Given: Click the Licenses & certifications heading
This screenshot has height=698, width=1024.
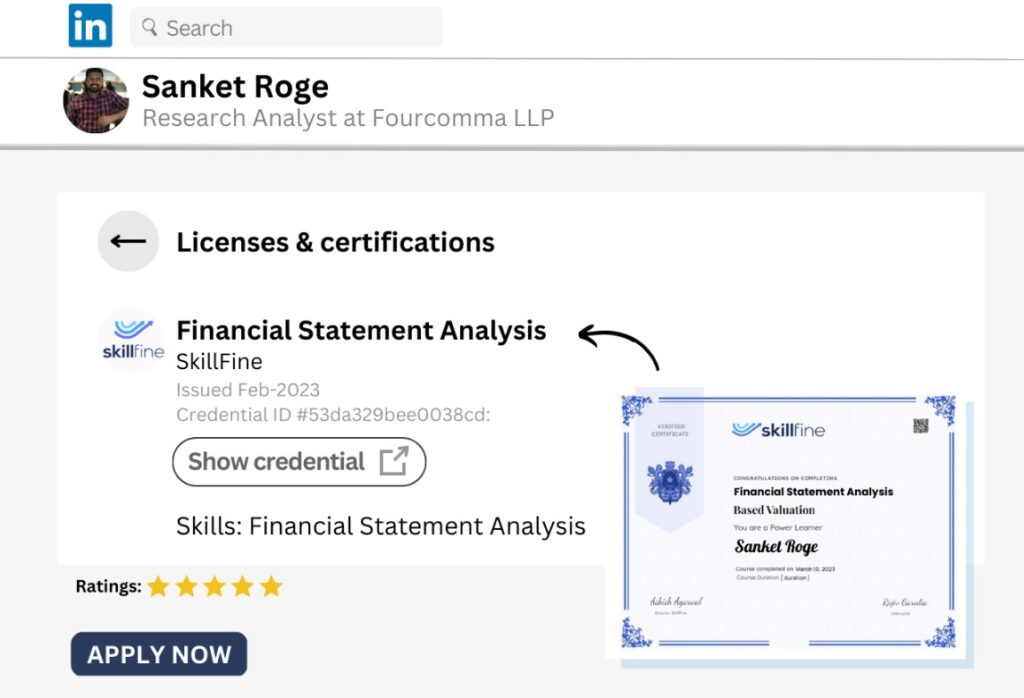Looking at the screenshot, I should coord(335,242).
